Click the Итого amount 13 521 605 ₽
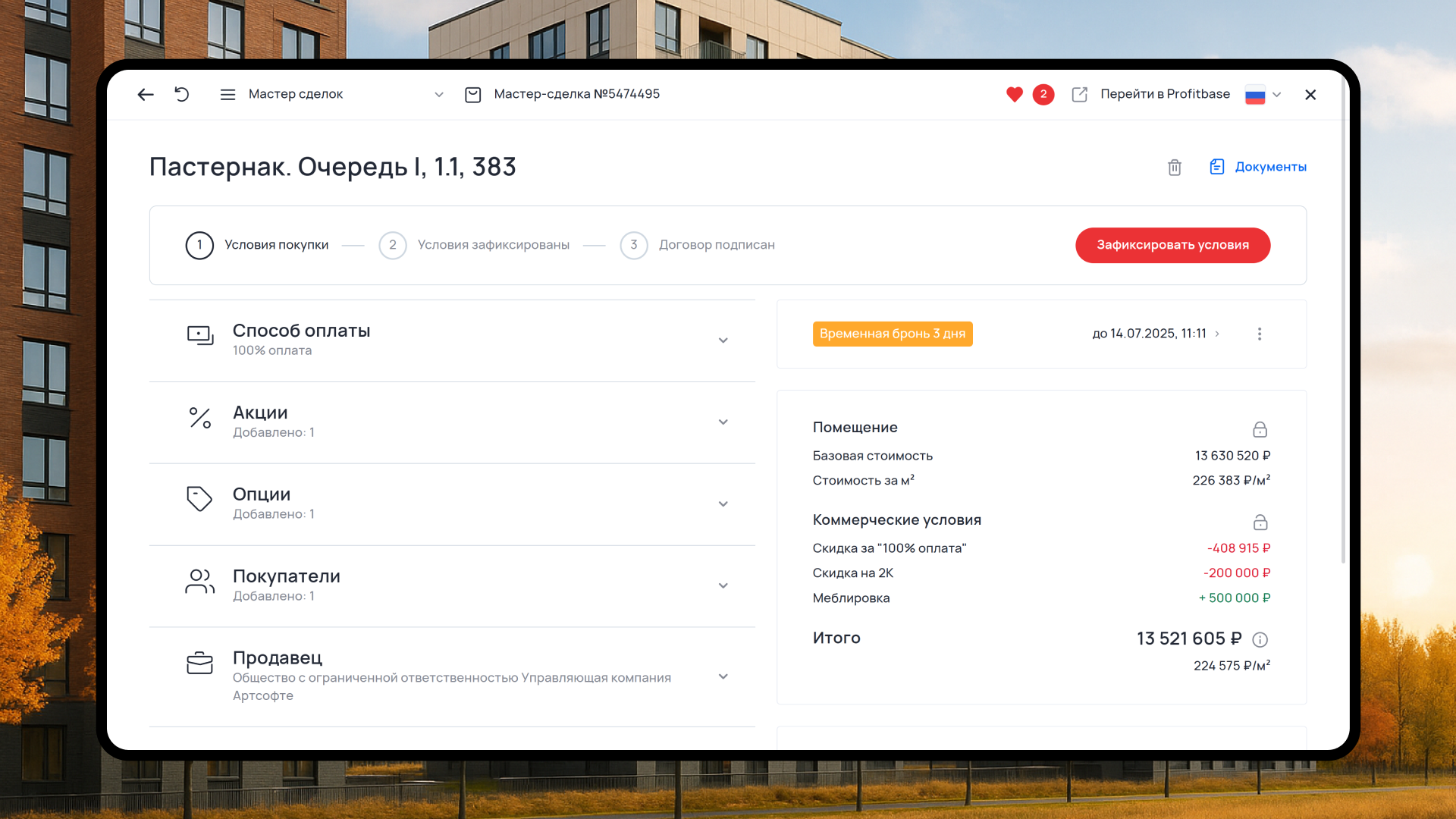The height and width of the screenshot is (819, 1456). pyautogui.click(x=1189, y=639)
